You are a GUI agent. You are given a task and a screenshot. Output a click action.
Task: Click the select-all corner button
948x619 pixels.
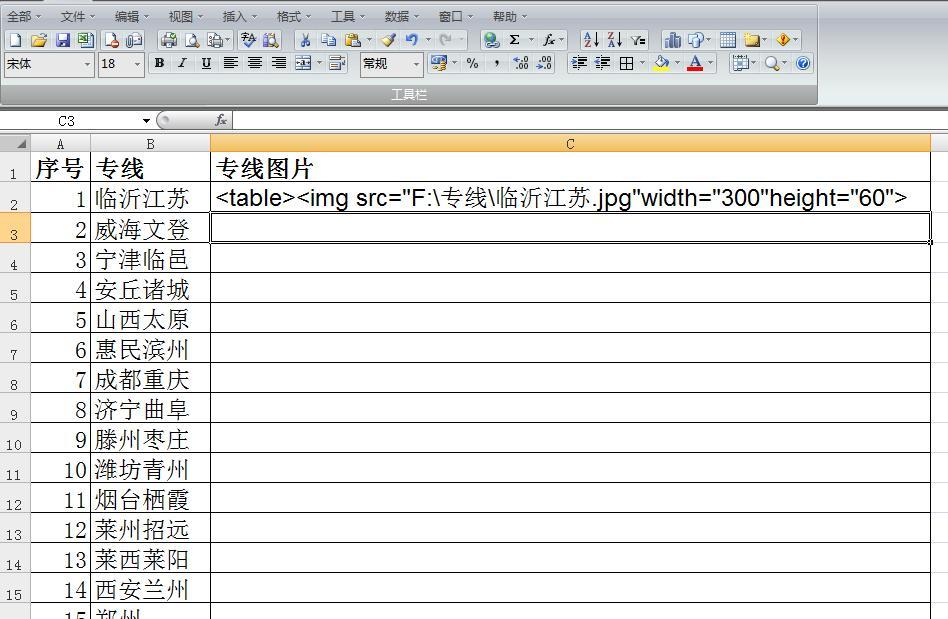pyautogui.click(x=15, y=143)
